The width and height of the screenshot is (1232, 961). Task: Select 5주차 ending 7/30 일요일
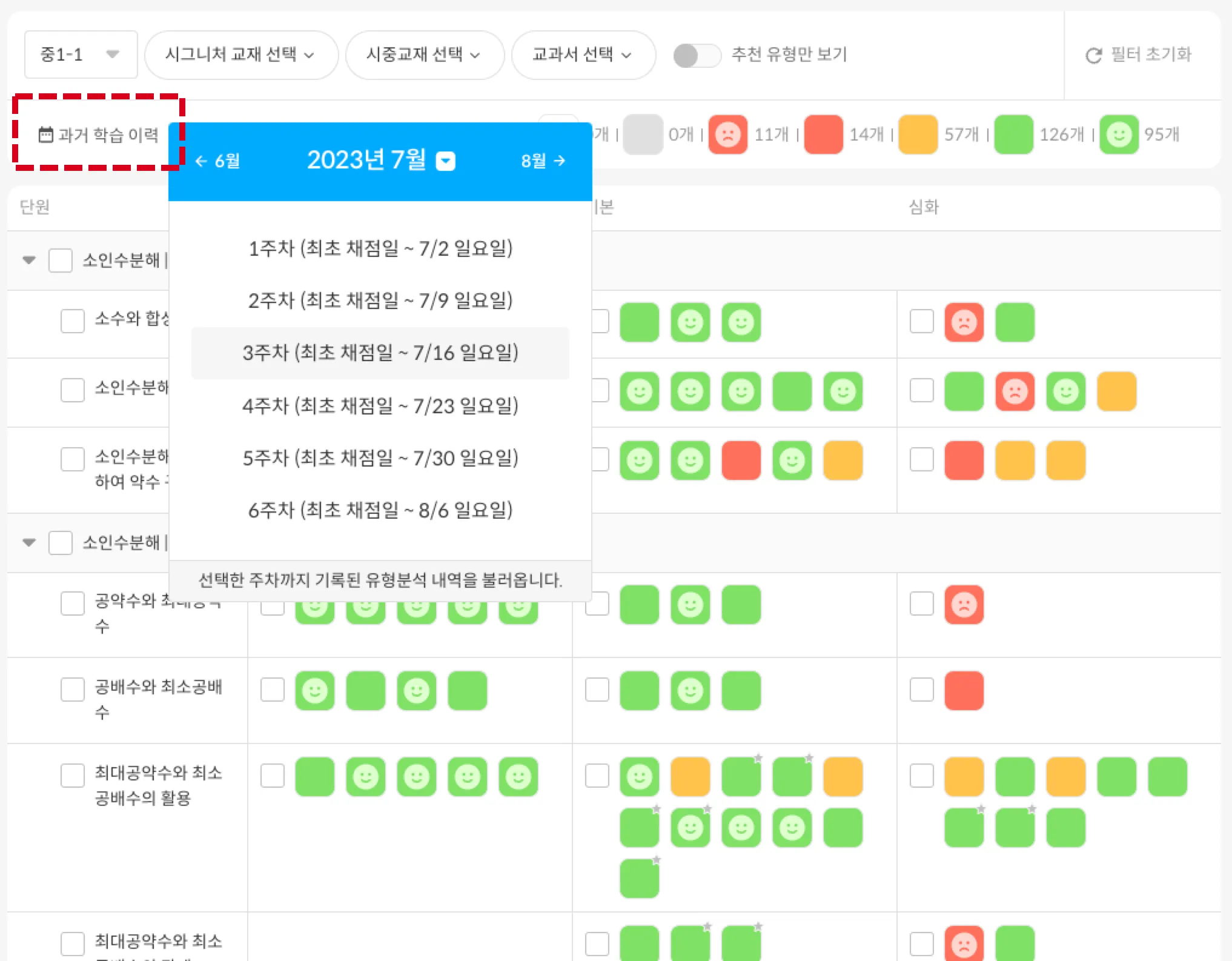[380, 459]
